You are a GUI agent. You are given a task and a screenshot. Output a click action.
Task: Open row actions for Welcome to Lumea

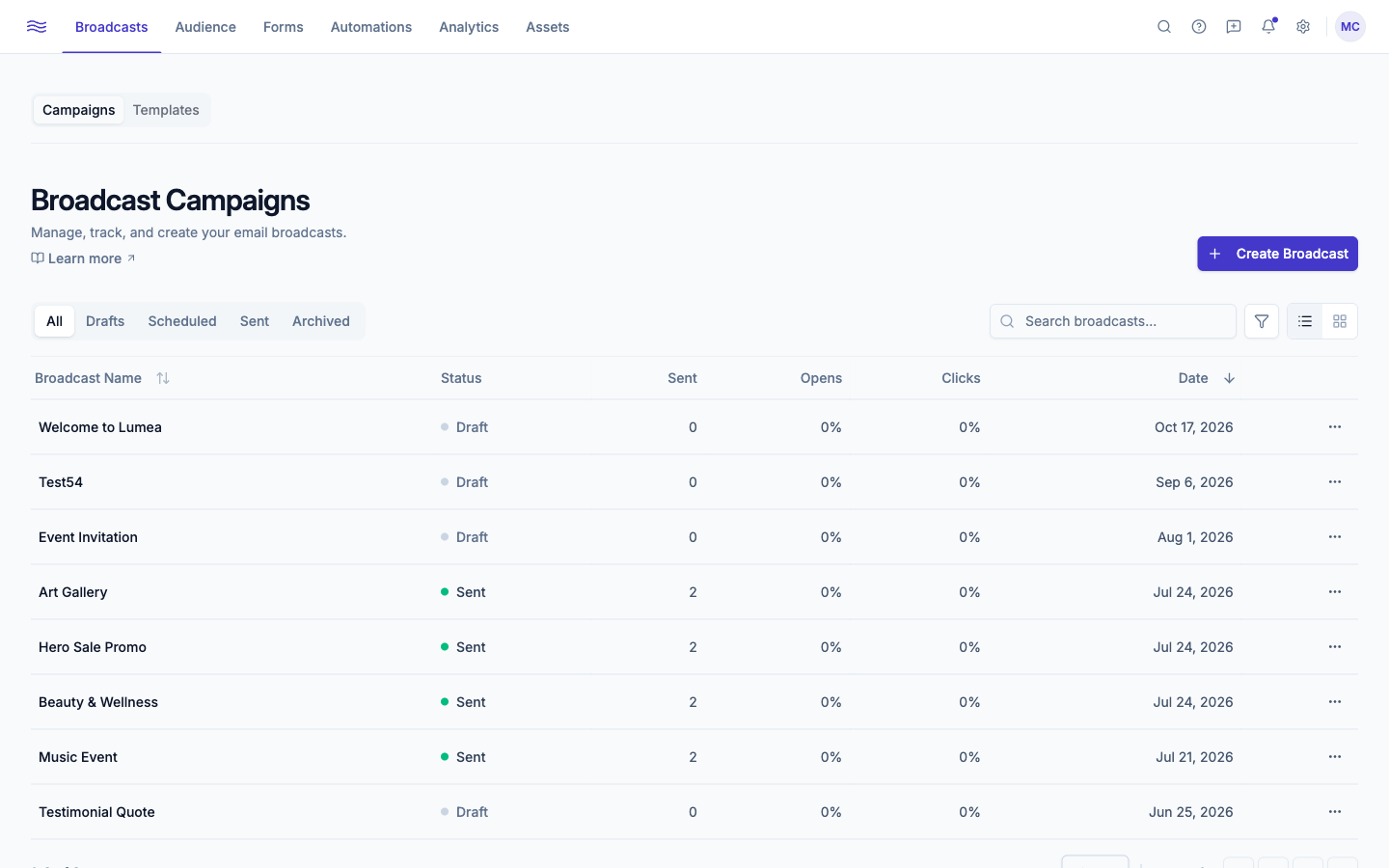[x=1335, y=427]
